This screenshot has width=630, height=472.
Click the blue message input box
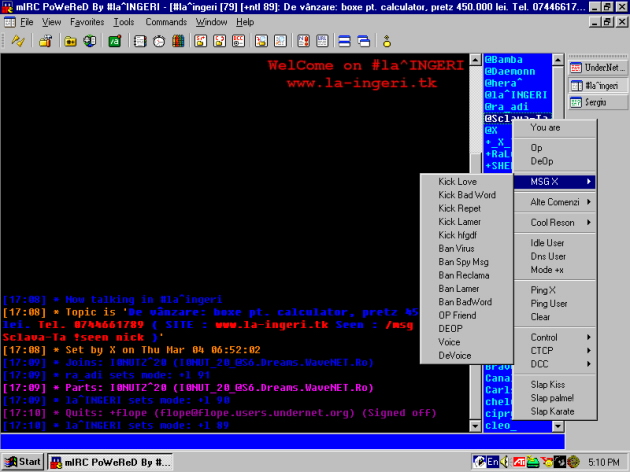click(x=282, y=441)
